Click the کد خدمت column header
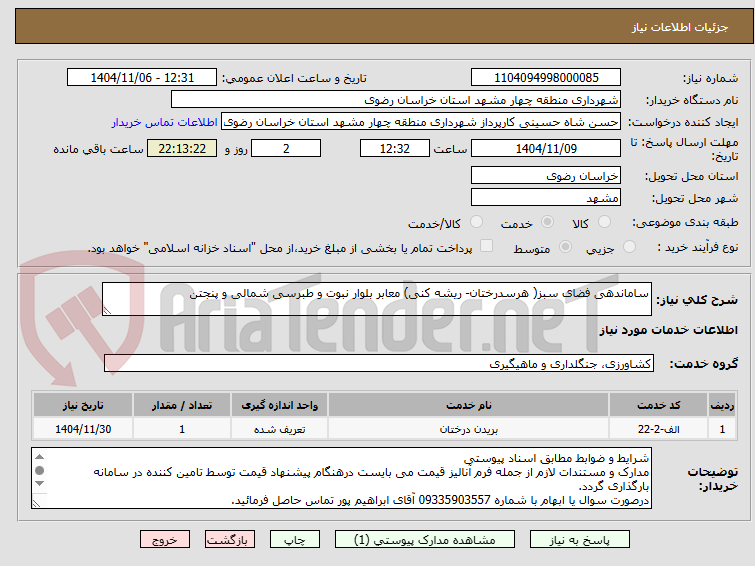The height and width of the screenshot is (566, 755). pos(658,405)
